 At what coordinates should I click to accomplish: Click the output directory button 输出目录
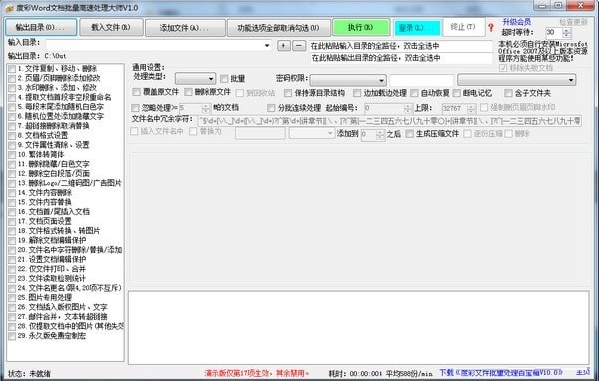click(41, 27)
